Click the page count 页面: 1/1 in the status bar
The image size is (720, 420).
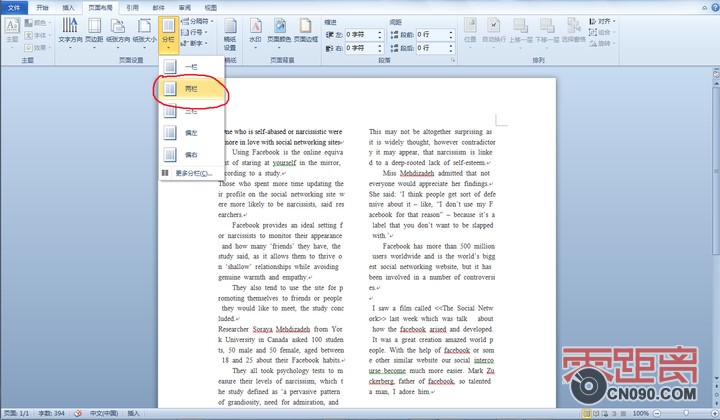tap(17, 414)
